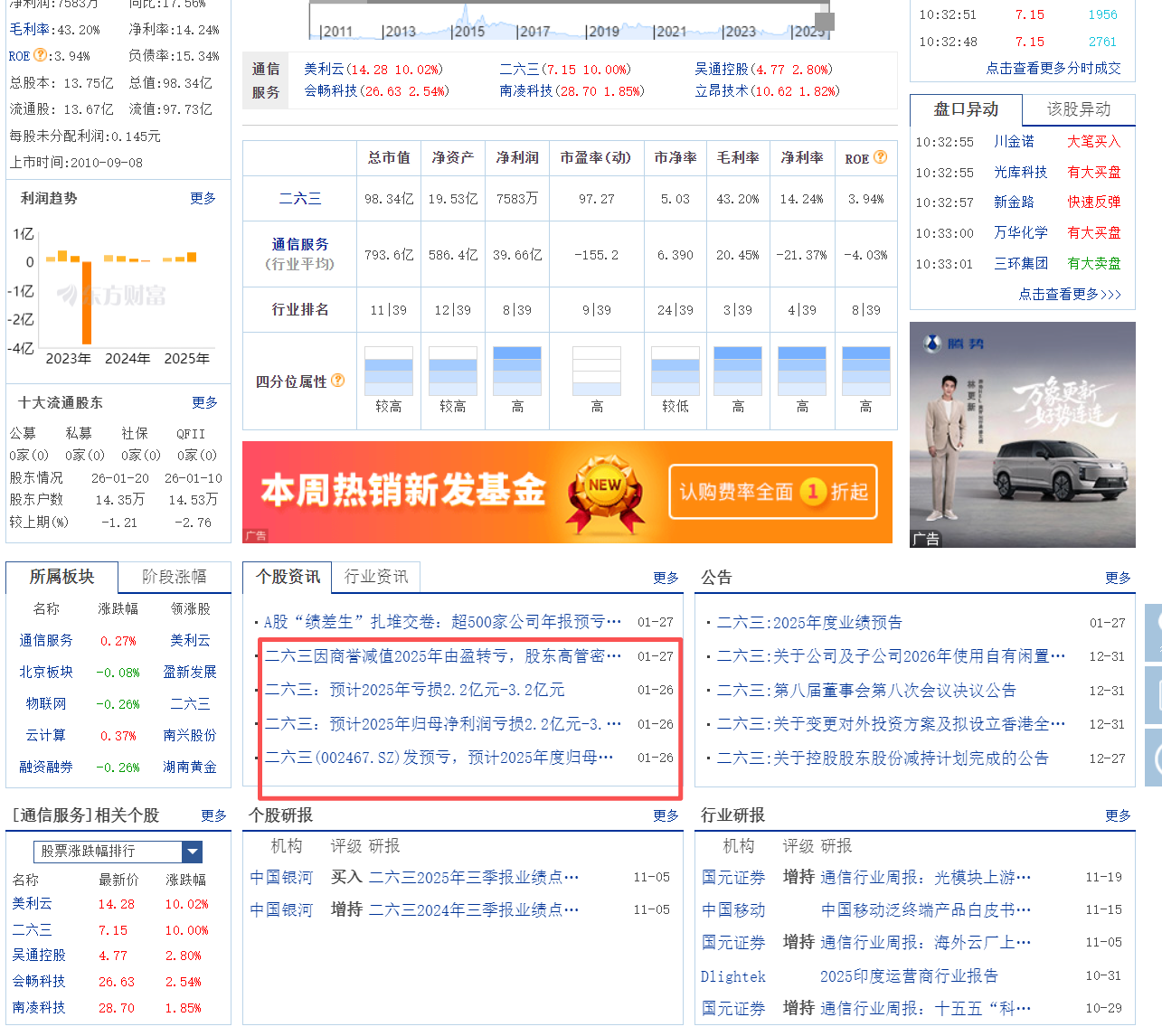Image resolution: width=1162 pixels, height=1036 pixels.
Task: Open announcement 第八届董事会第八次会议决议公告
Action: click(866, 691)
